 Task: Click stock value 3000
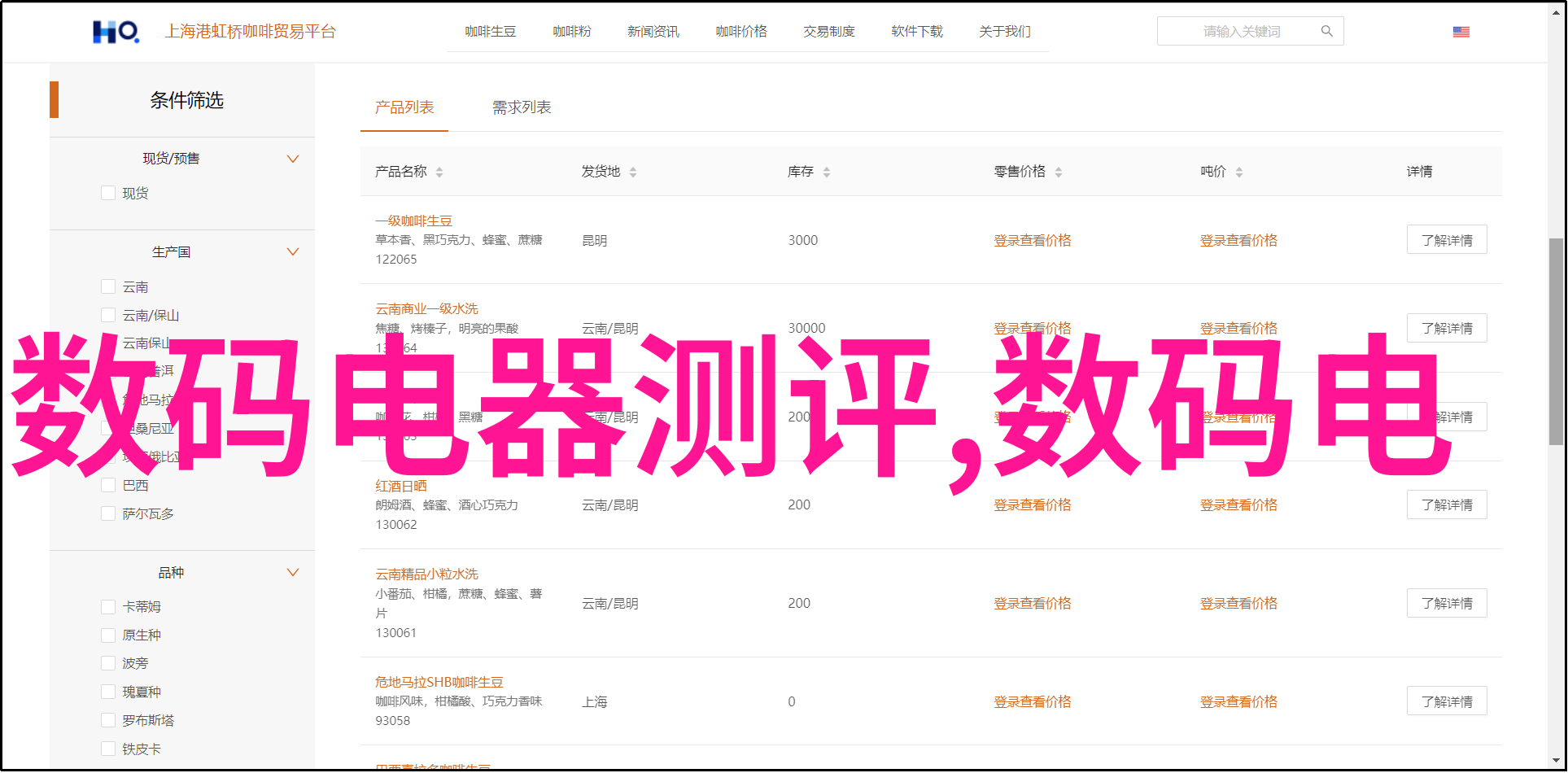(803, 240)
